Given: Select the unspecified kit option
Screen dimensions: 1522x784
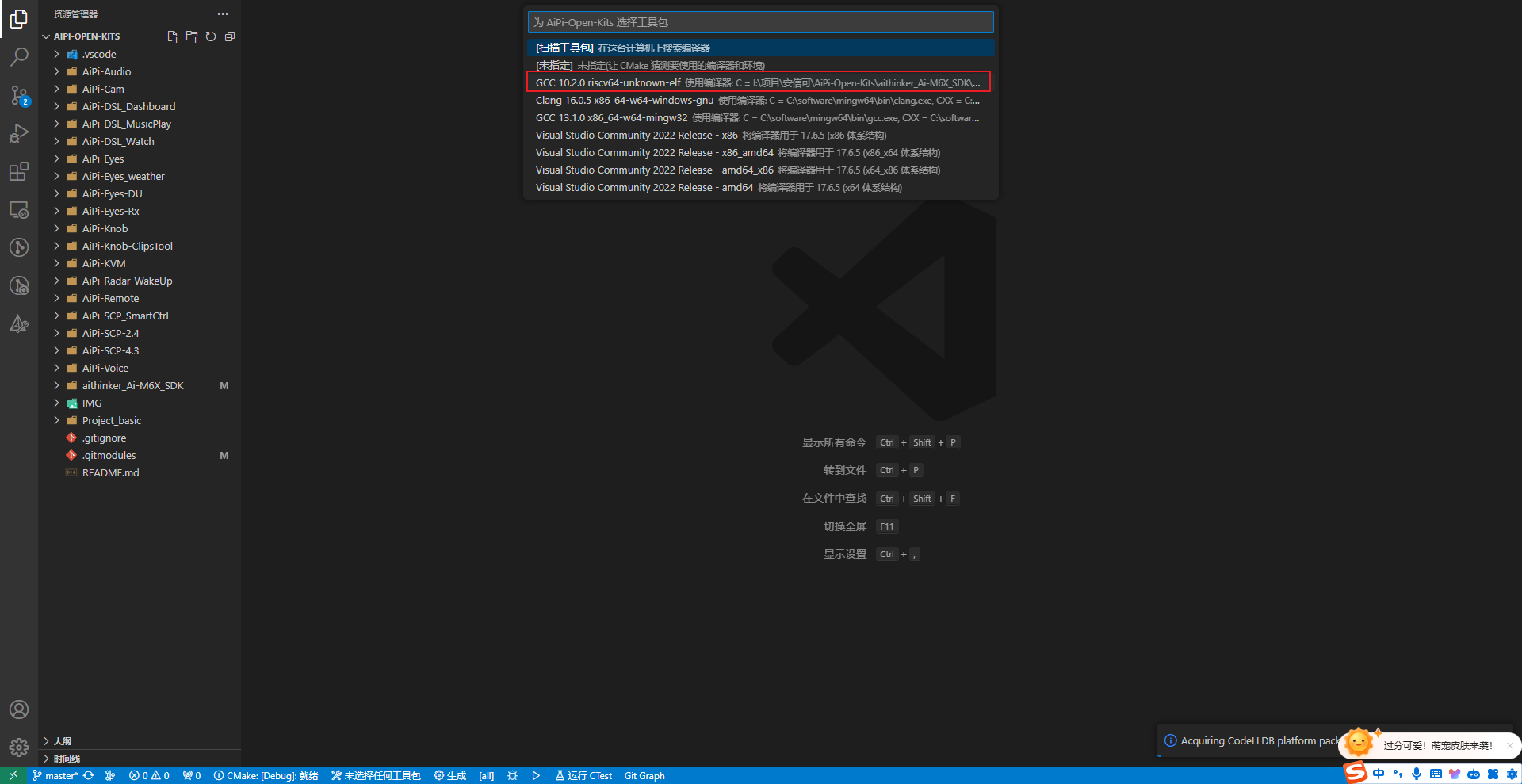Looking at the screenshot, I should 761,65.
